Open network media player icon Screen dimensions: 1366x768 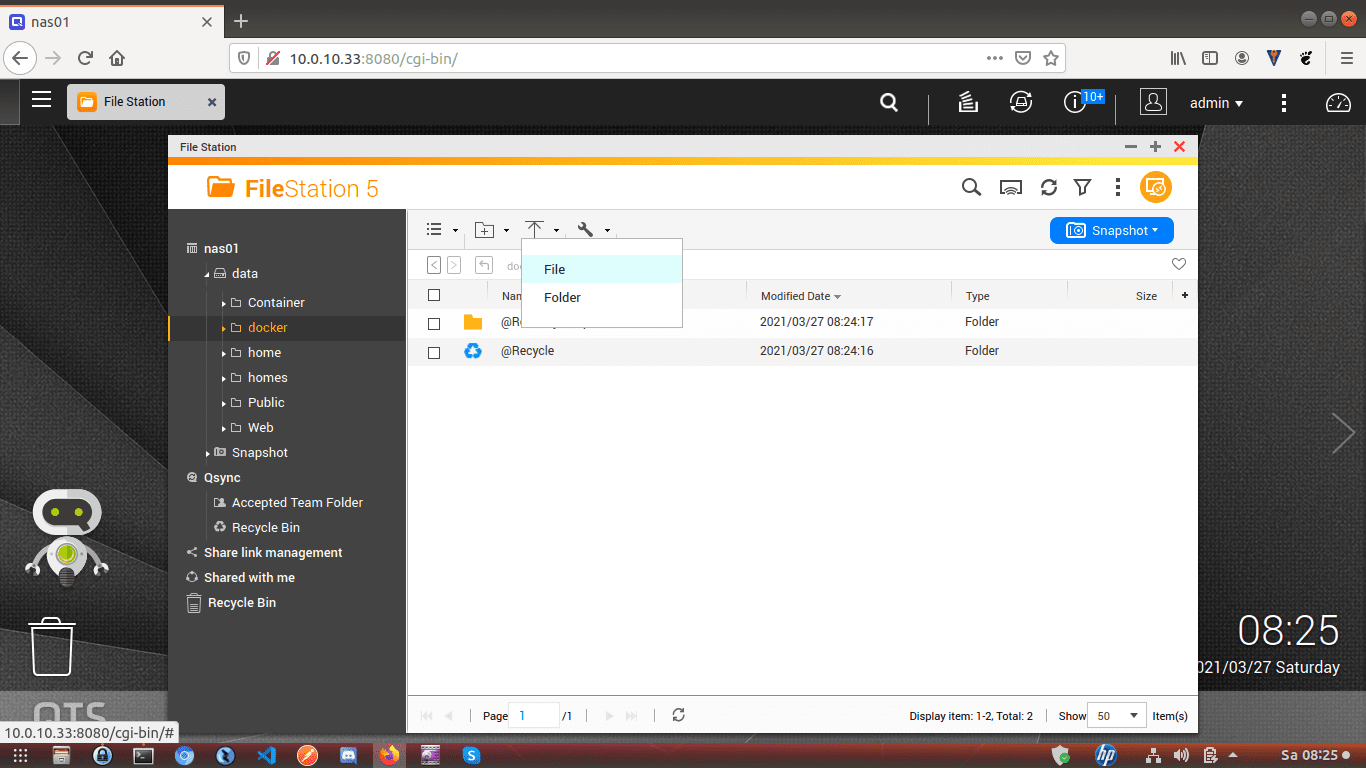[x=1011, y=187]
